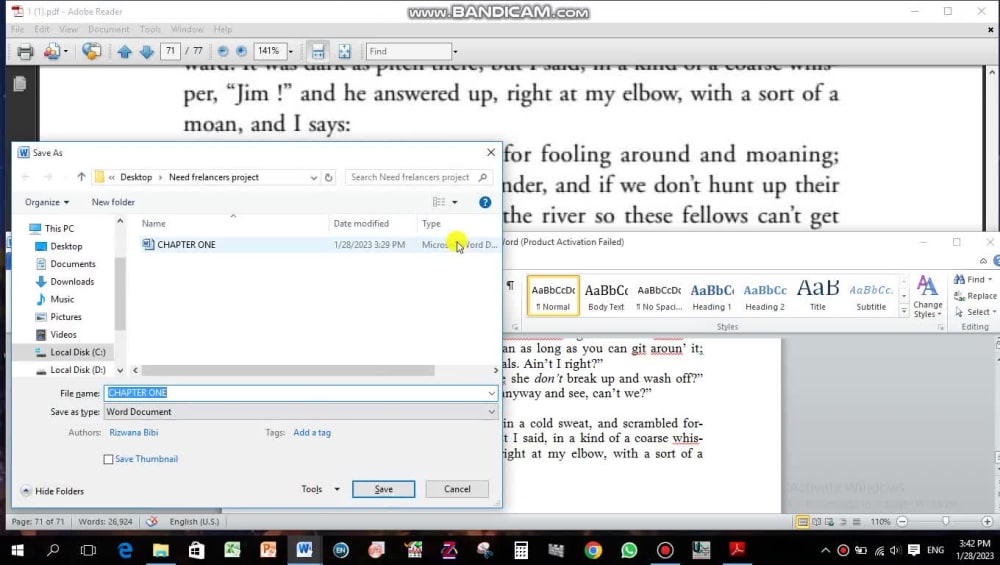Open the Help menu in Adobe Reader
The width and height of the screenshot is (1000, 565).
click(223, 29)
